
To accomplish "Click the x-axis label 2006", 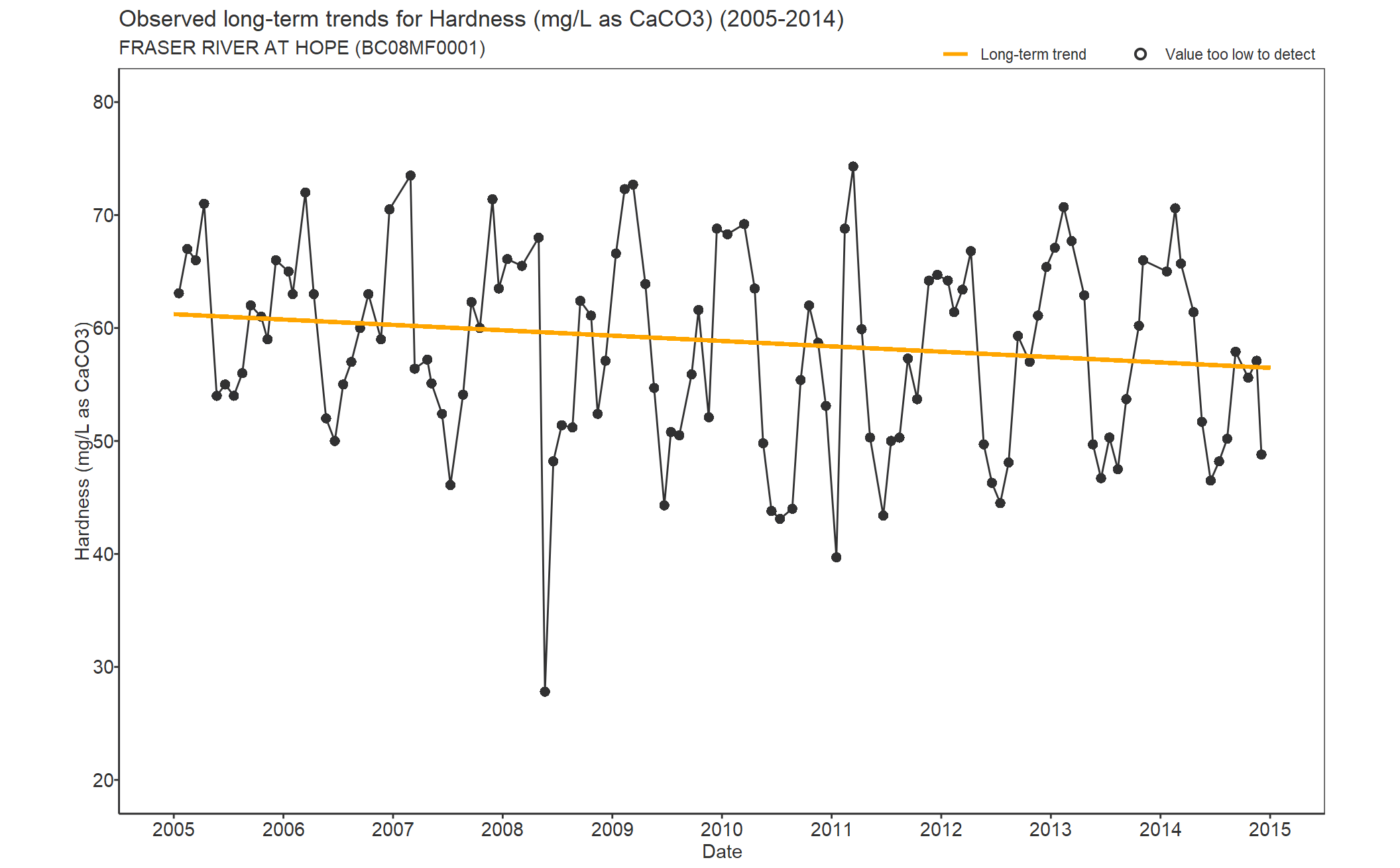I will click(x=283, y=830).
